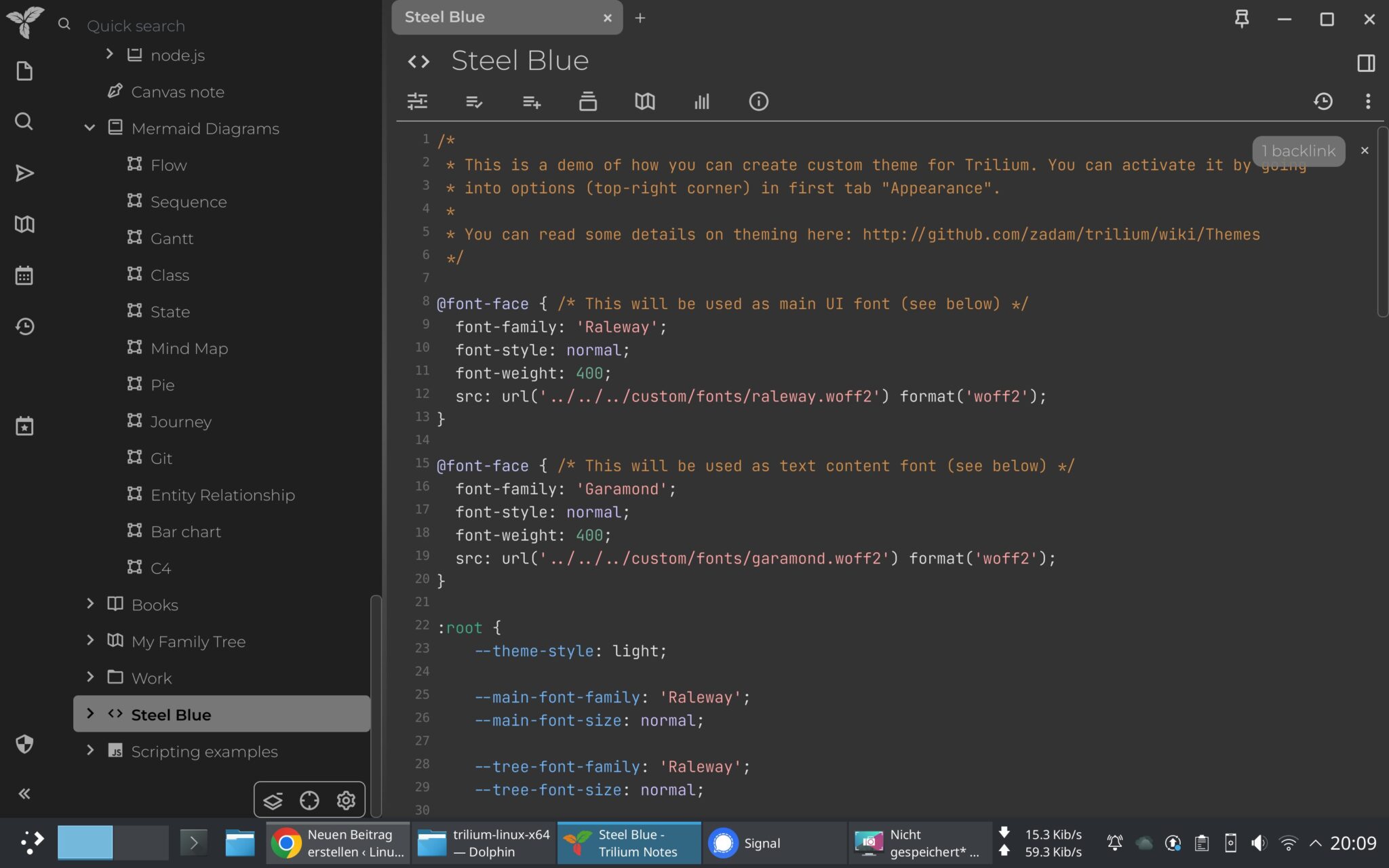Open the calendar icon in sidebar
This screenshot has width=1389, height=868.
point(24,275)
